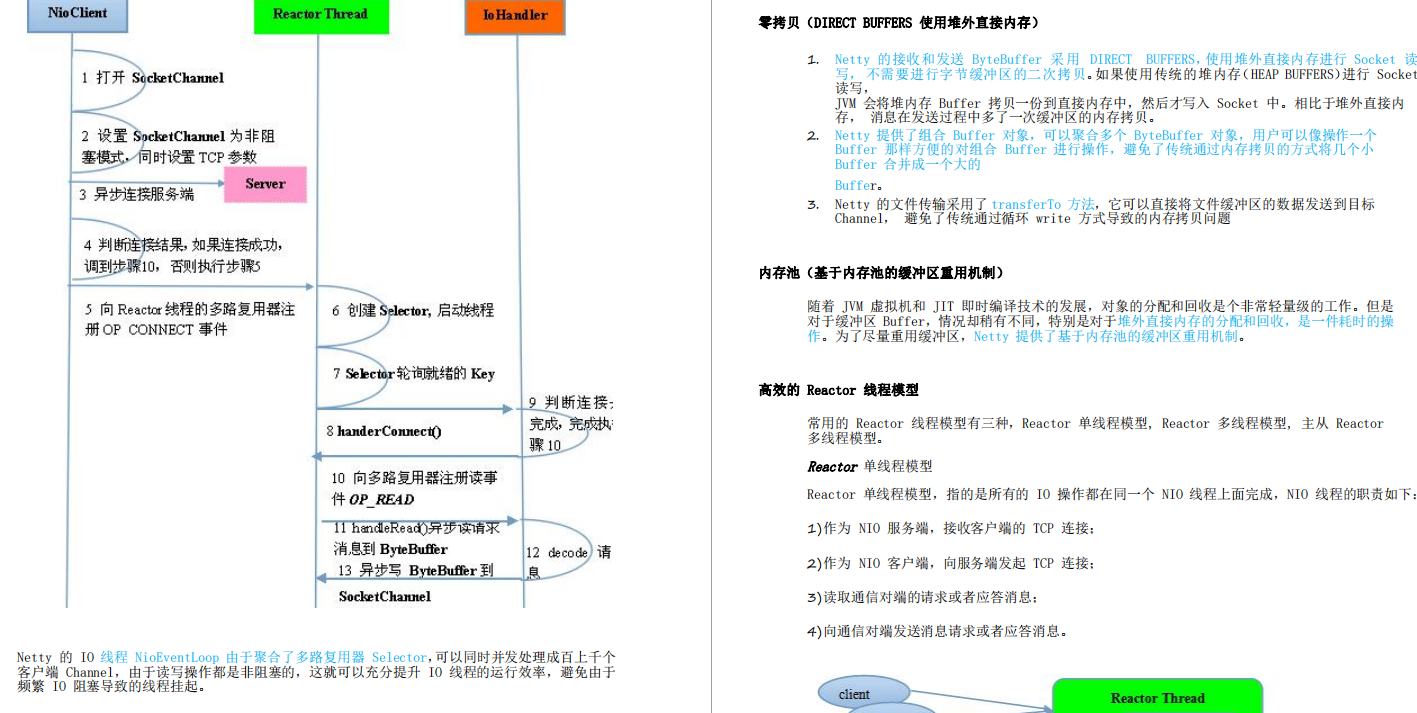Click step 10 text with OP_READ
1417x713 pixels.
[x=414, y=488]
